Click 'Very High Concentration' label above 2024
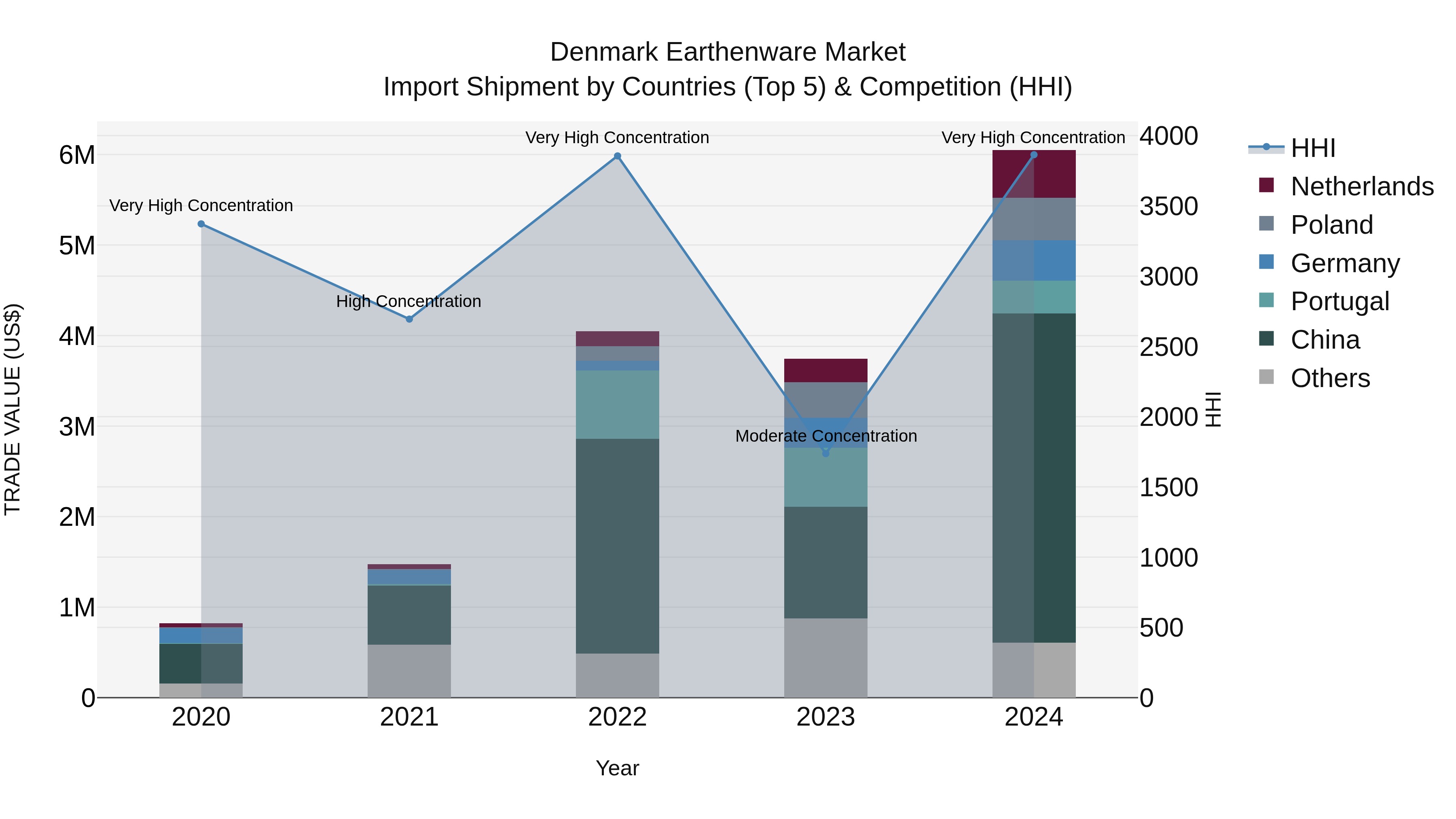The height and width of the screenshot is (819, 1456). pyautogui.click(x=1033, y=138)
